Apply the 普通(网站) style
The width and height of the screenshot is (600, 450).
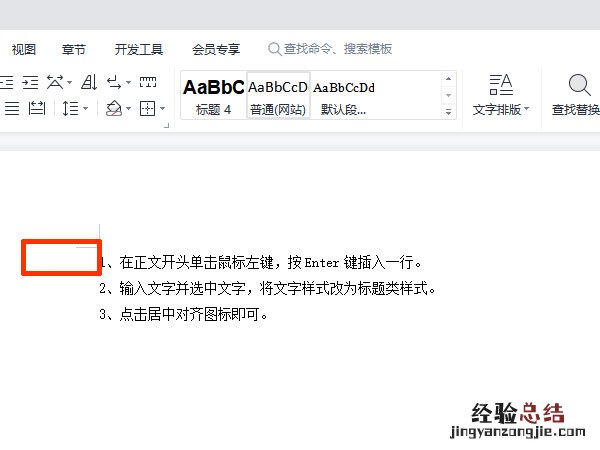click(x=278, y=95)
